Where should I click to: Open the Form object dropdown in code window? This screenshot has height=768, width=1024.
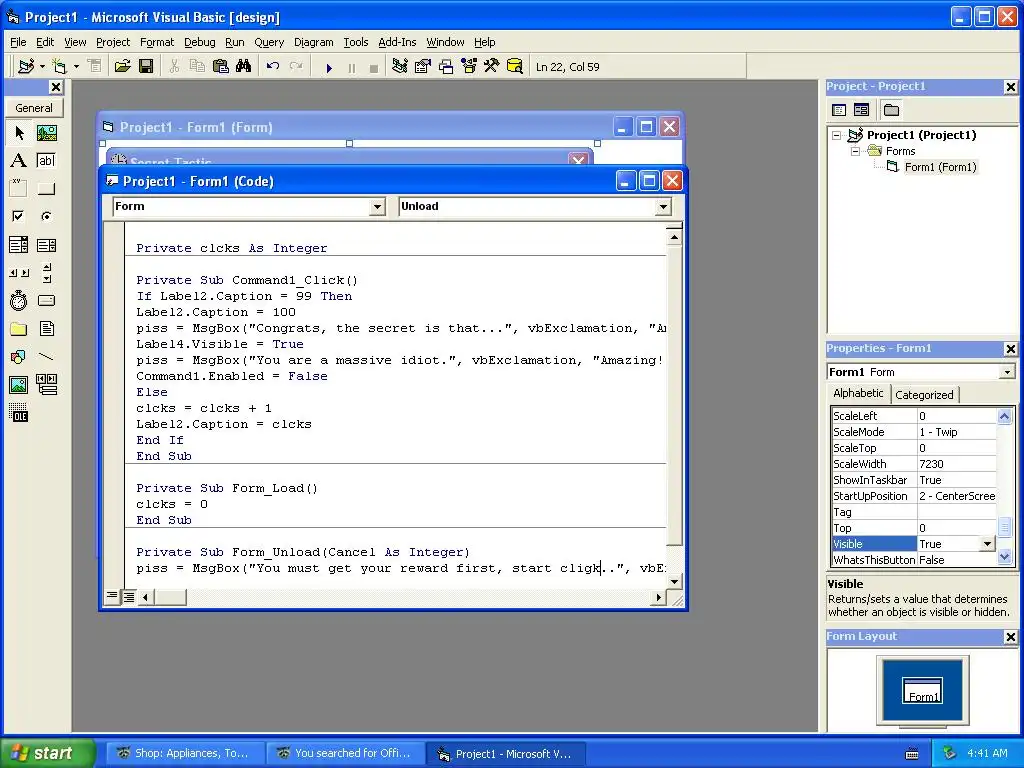click(377, 207)
